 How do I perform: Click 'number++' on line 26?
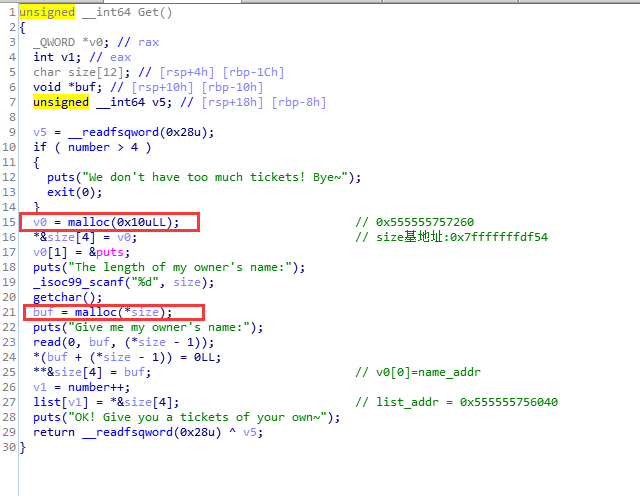[x=96, y=387]
